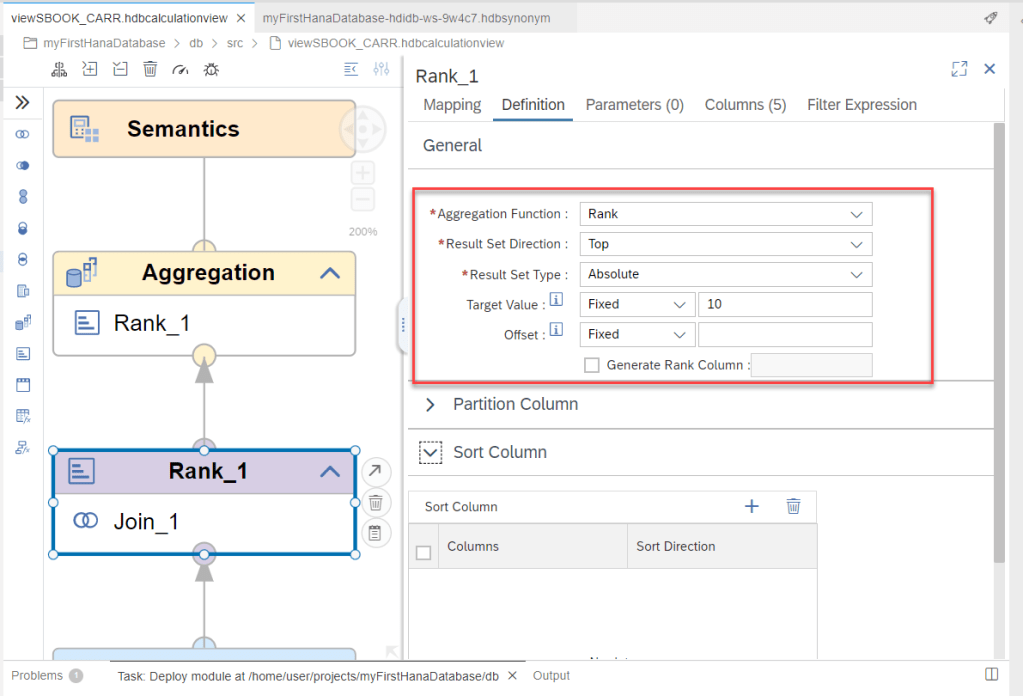Screen dimensions: 1023x696
Task: Switch to the Mapping tab
Action: [x=452, y=105]
